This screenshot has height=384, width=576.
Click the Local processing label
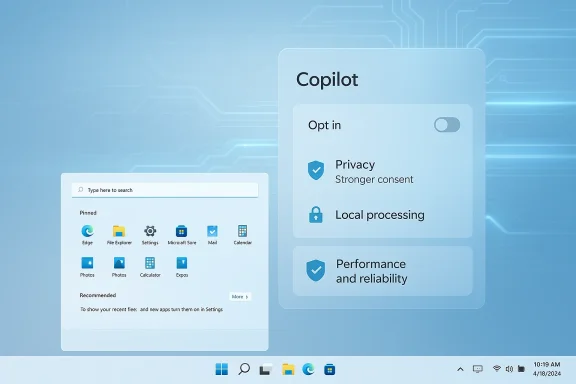380,215
